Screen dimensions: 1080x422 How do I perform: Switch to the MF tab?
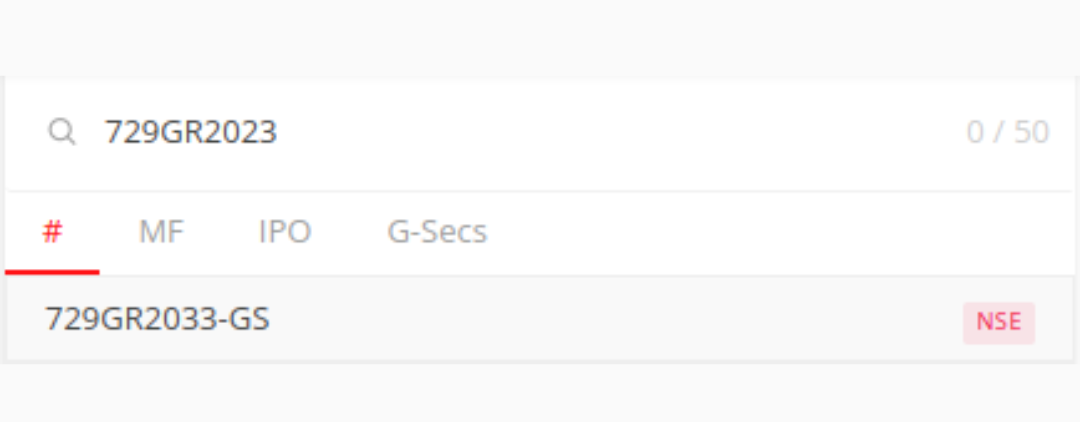pyautogui.click(x=161, y=232)
